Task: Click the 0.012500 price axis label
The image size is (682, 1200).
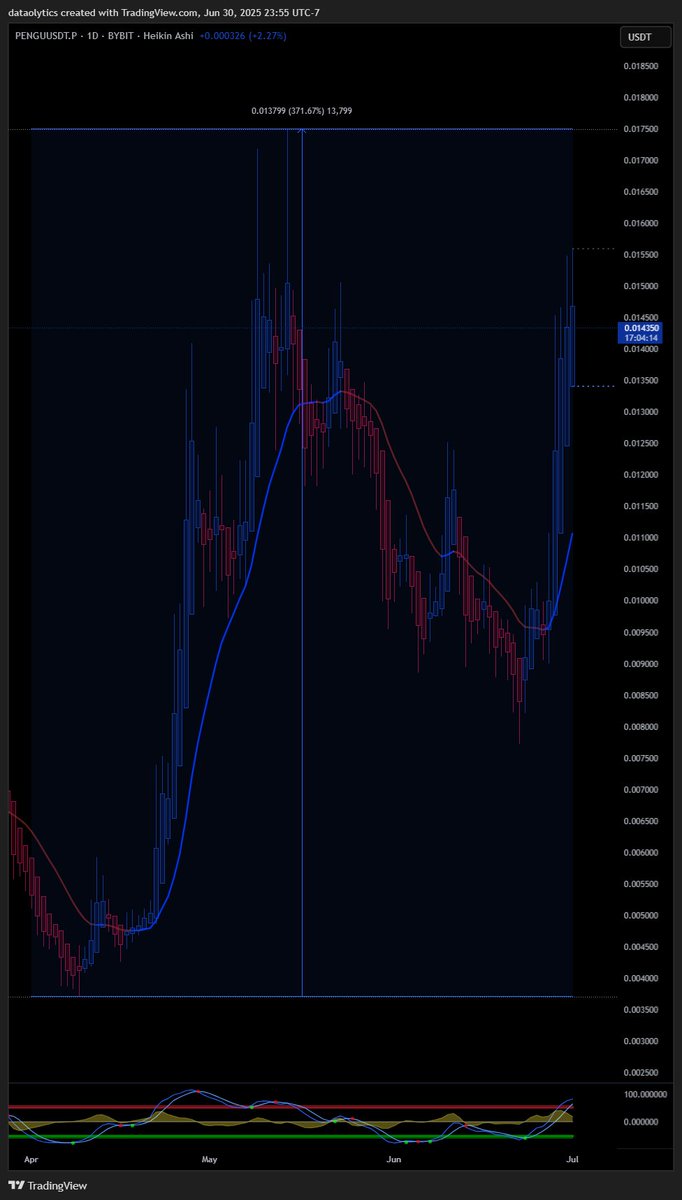Action: coord(641,444)
